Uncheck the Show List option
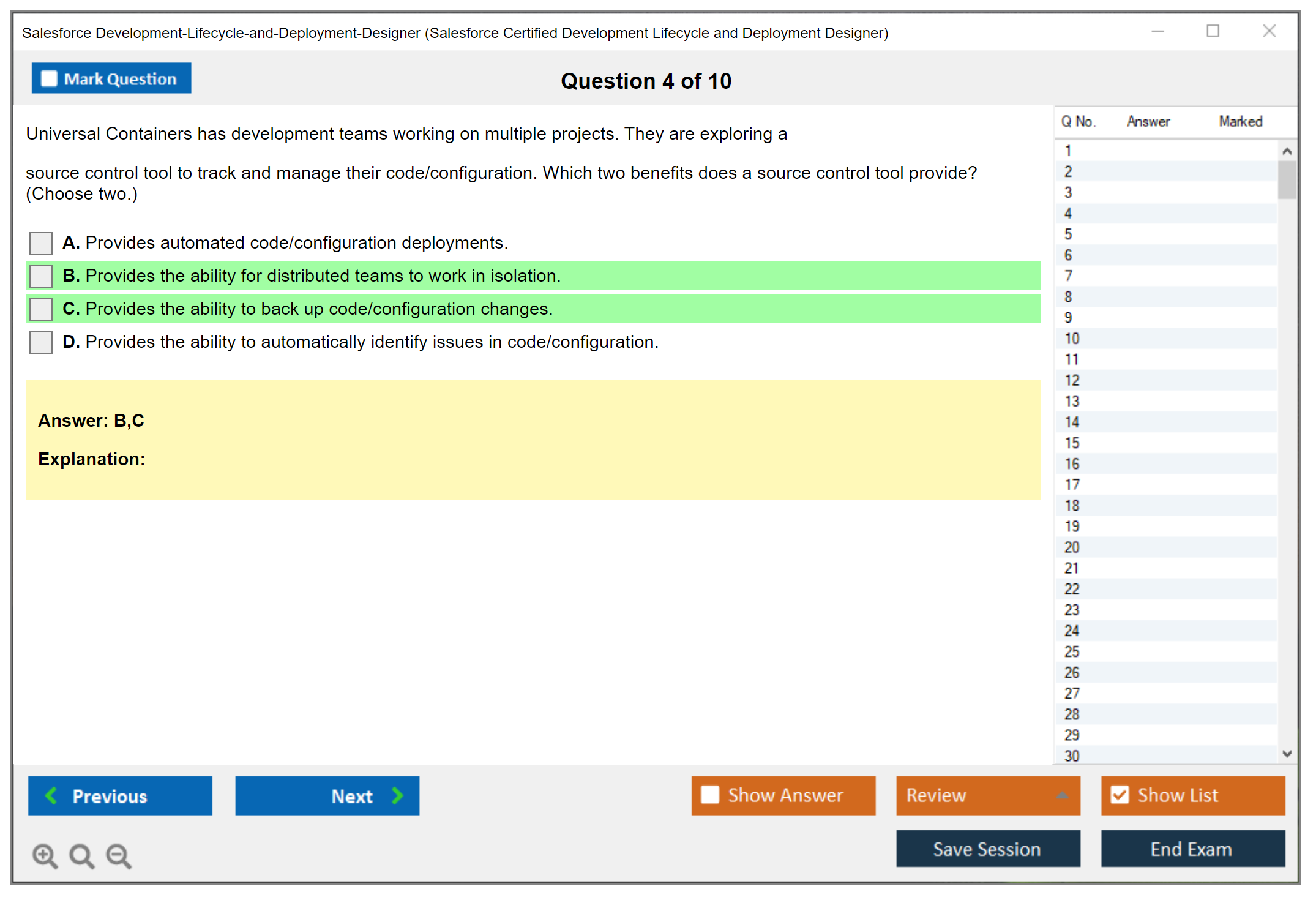 (1120, 795)
